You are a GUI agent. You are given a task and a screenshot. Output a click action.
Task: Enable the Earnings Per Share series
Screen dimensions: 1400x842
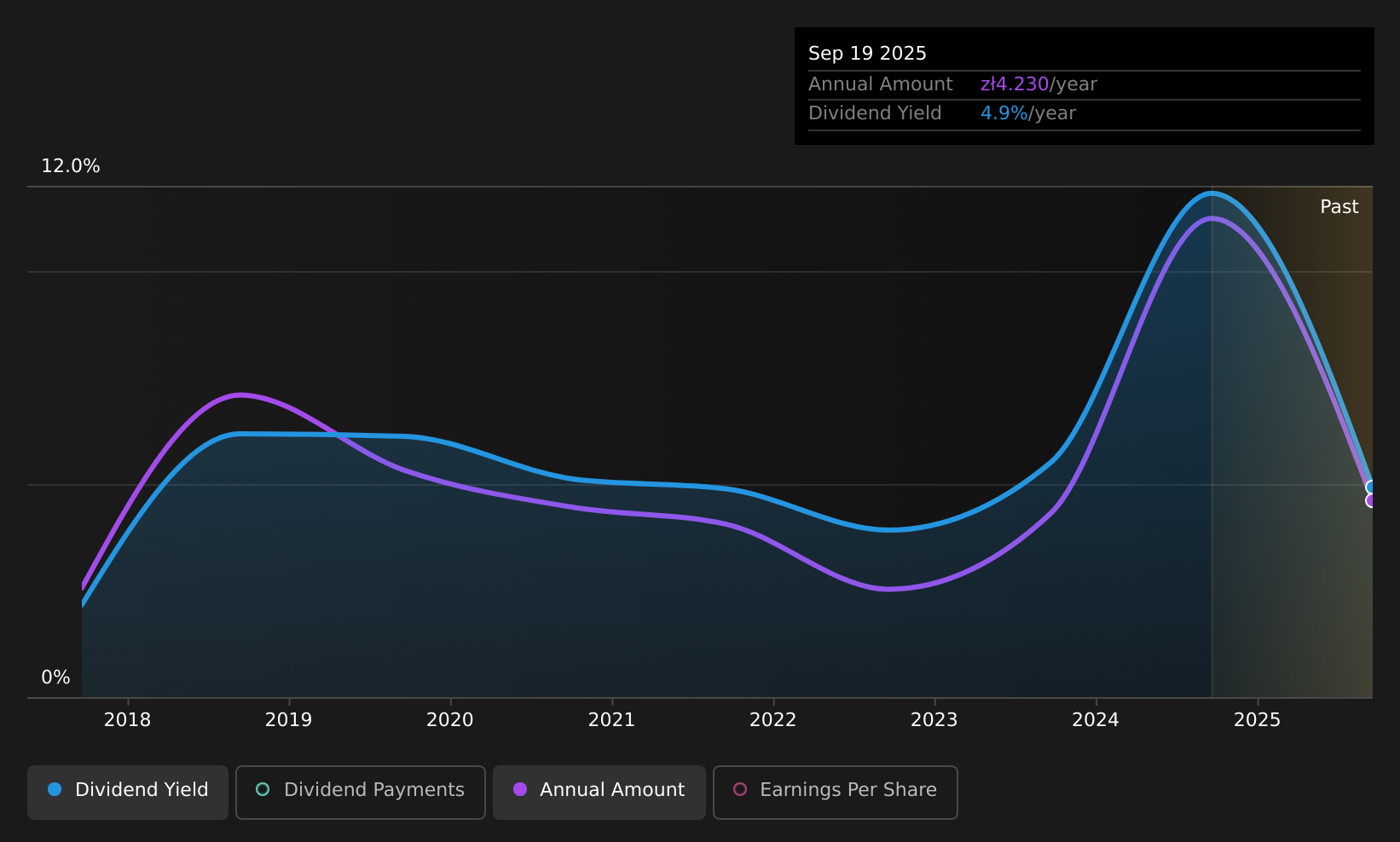pos(836,792)
